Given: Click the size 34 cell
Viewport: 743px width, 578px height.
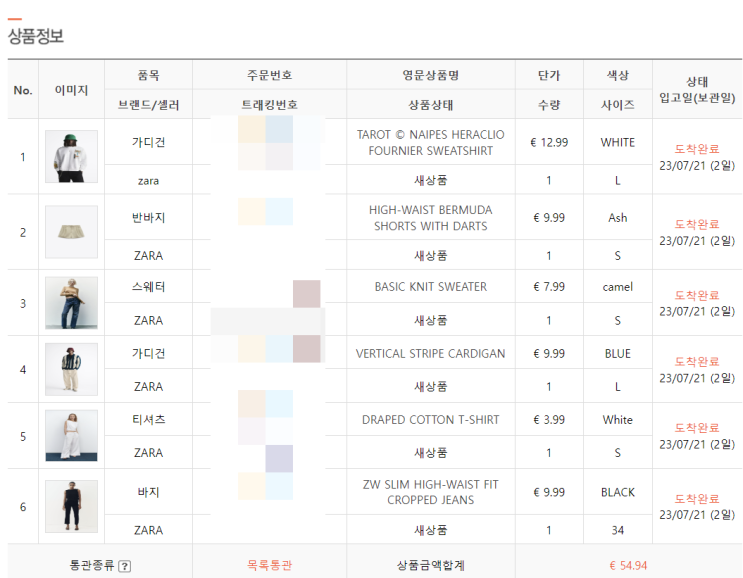Looking at the screenshot, I should (618, 530).
